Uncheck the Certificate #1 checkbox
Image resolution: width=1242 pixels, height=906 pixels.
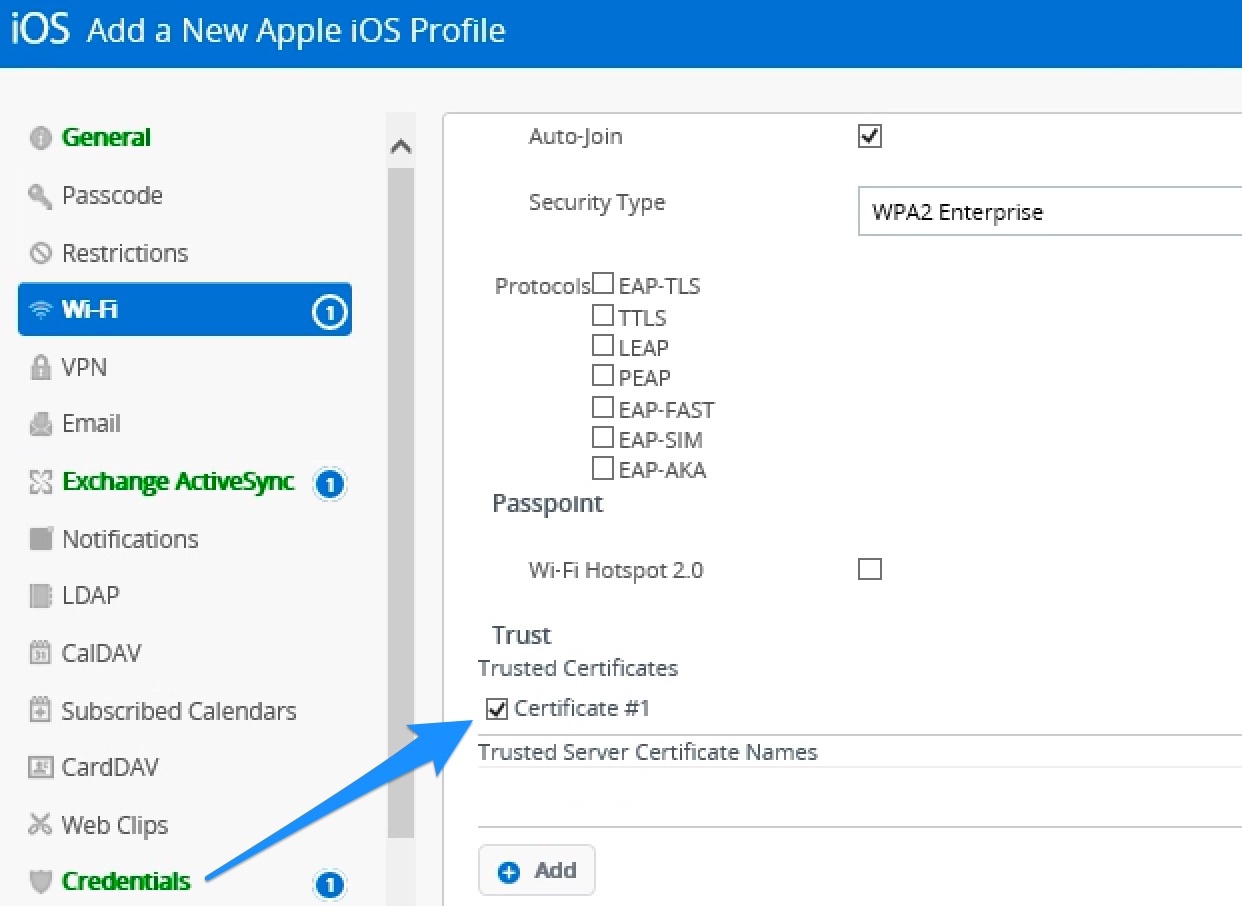496,710
